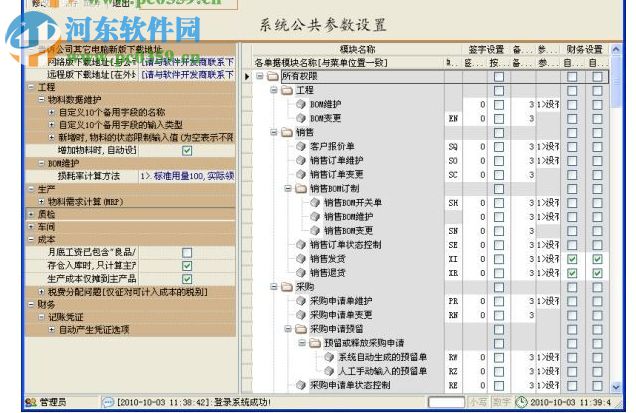This screenshot has width=636, height=413.
Task: Click SQ code cell in 客户报价单 row
Action: tap(453, 146)
